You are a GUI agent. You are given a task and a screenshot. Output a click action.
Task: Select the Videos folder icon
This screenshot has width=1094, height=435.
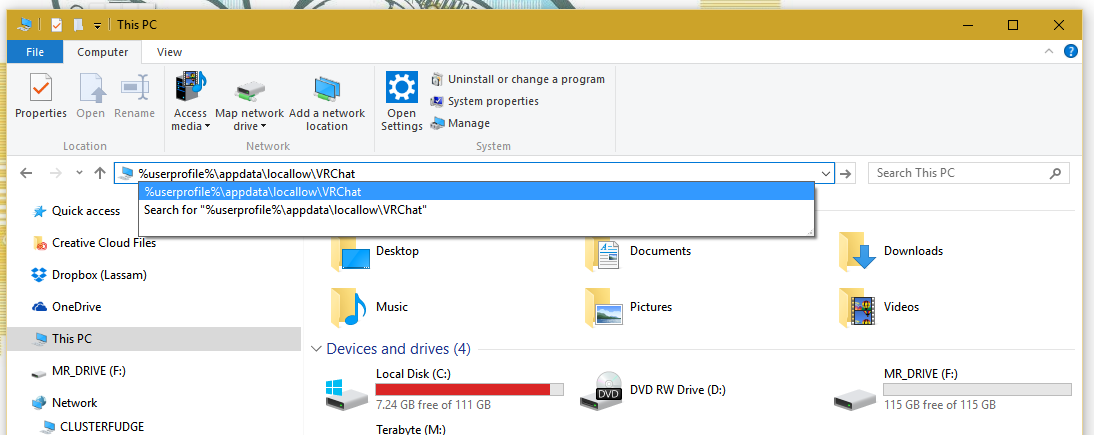click(857, 308)
